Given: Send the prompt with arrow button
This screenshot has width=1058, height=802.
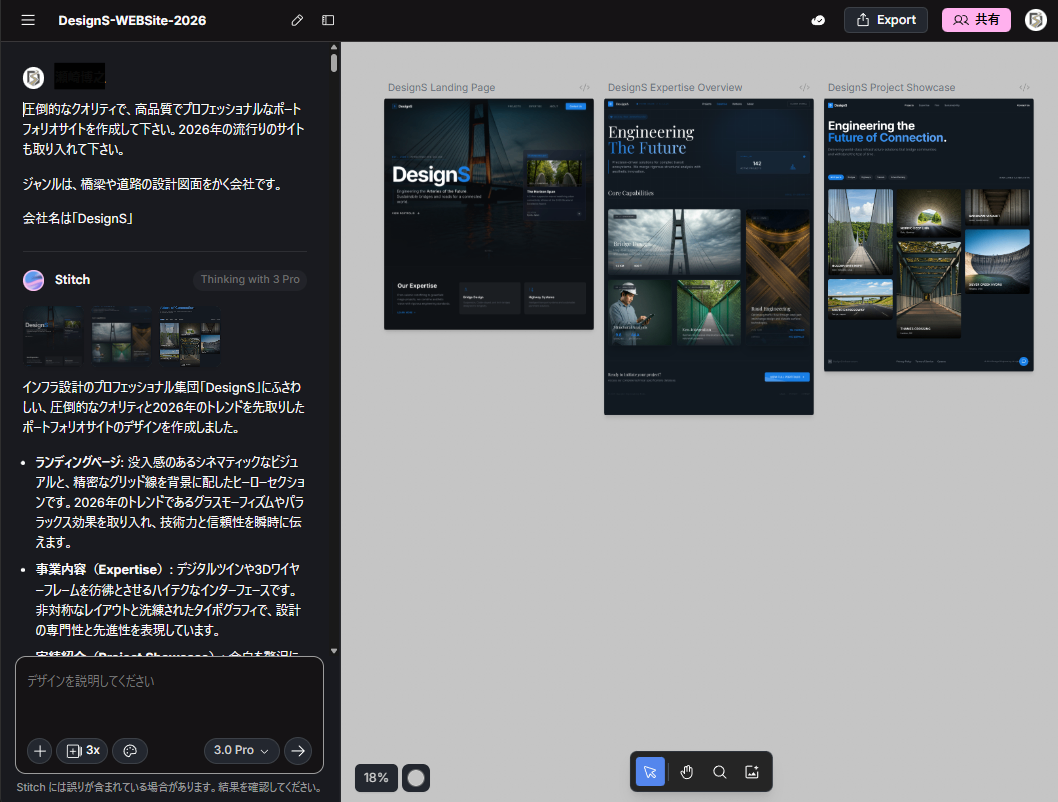Looking at the screenshot, I should [298, 751].
